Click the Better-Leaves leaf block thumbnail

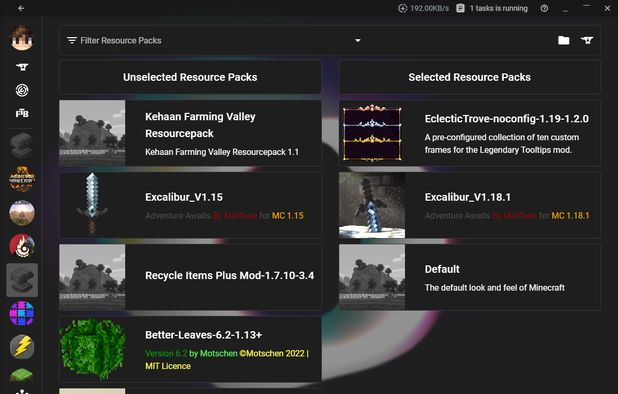point(92,349)
